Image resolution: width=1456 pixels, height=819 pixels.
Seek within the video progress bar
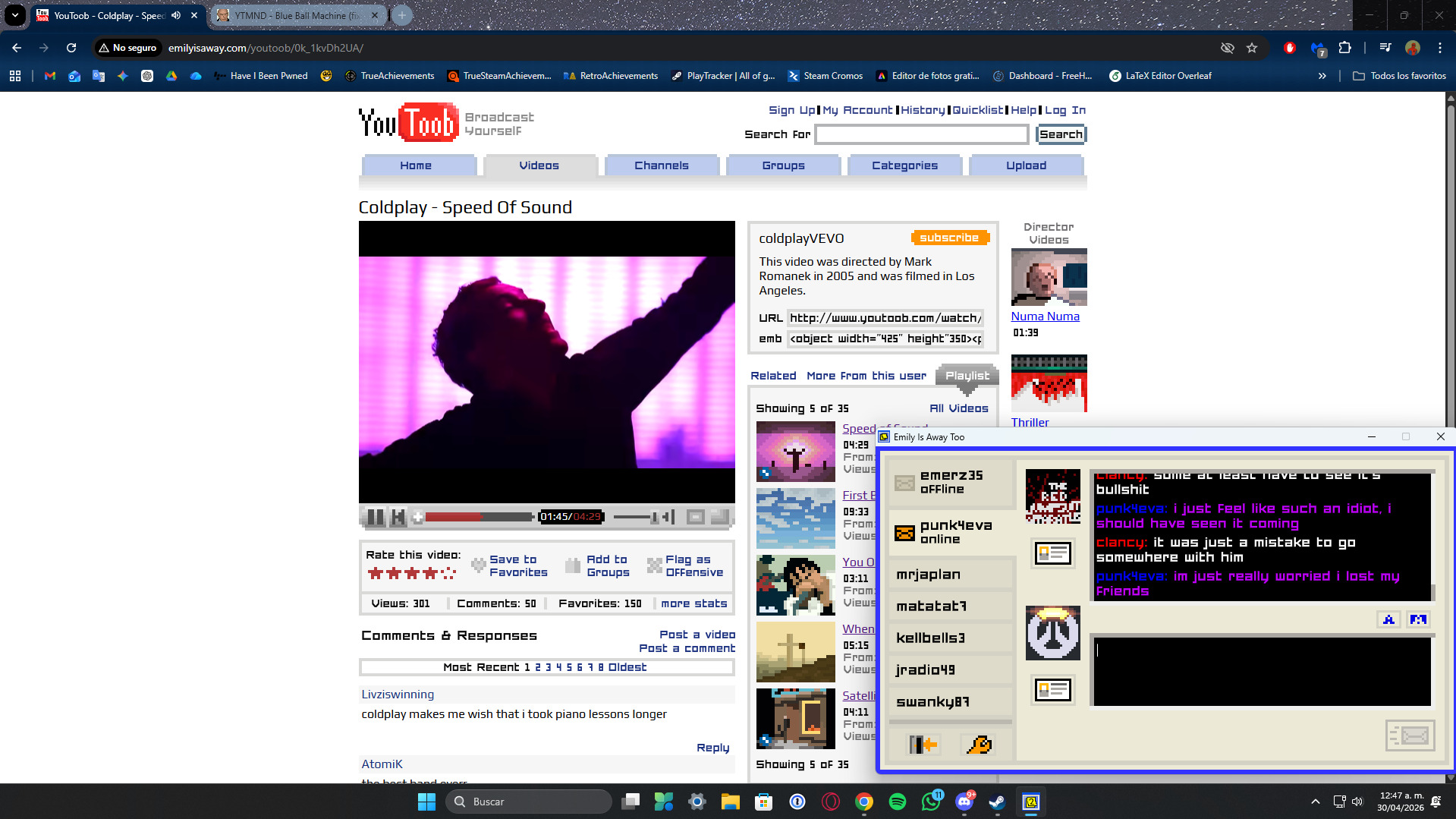(x=479, y=517)
